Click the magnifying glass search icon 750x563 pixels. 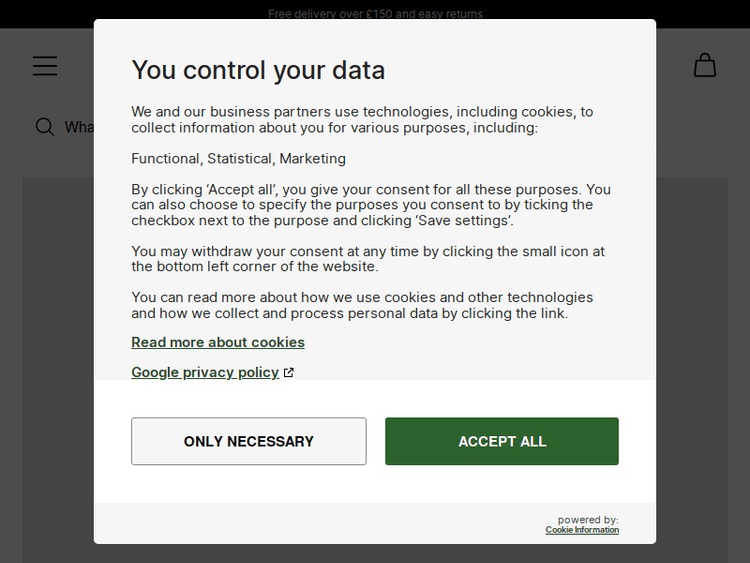coord(45,127)
